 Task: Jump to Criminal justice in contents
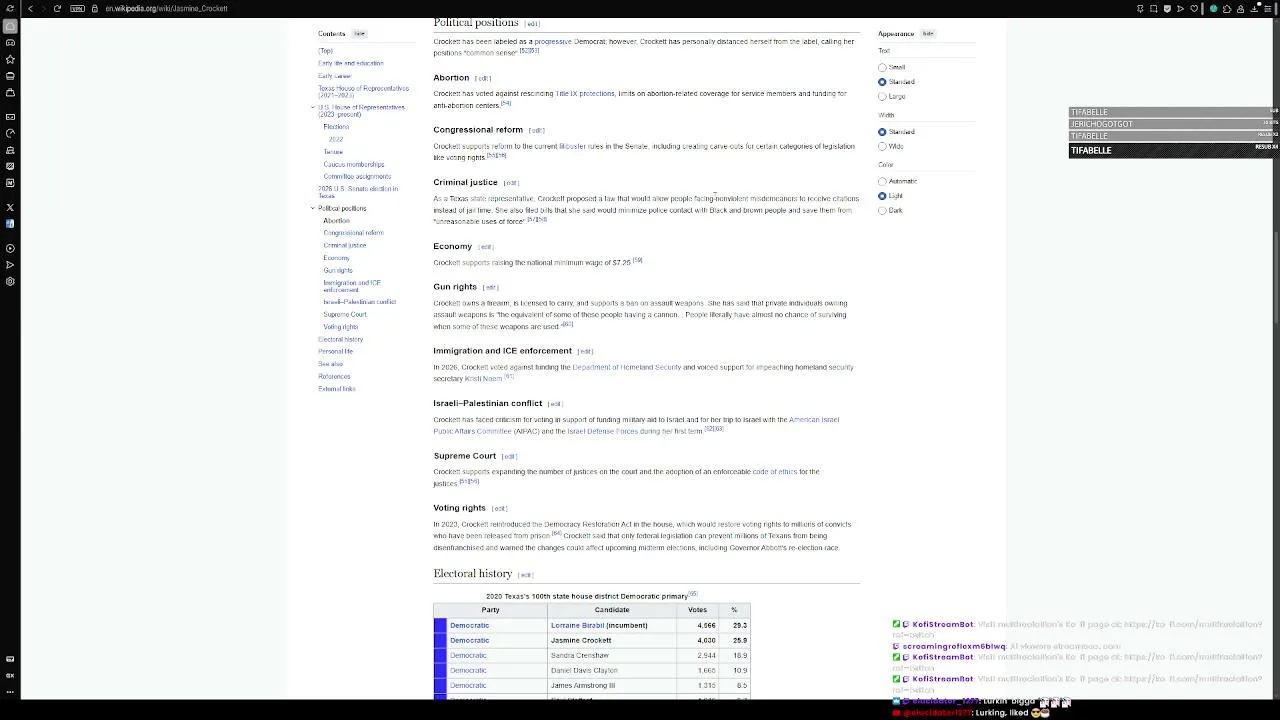345,245
